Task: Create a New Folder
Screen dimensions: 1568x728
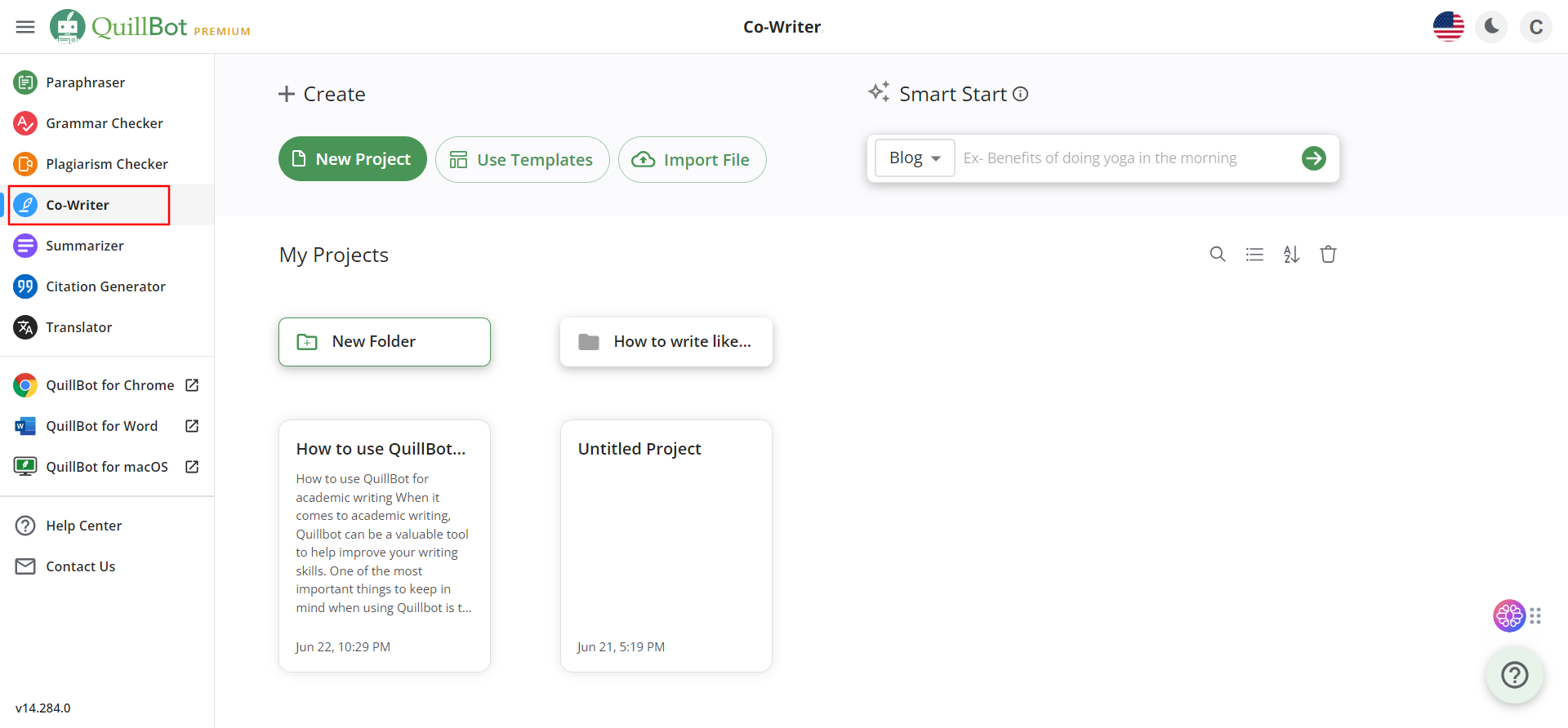Action: [385, 342]
